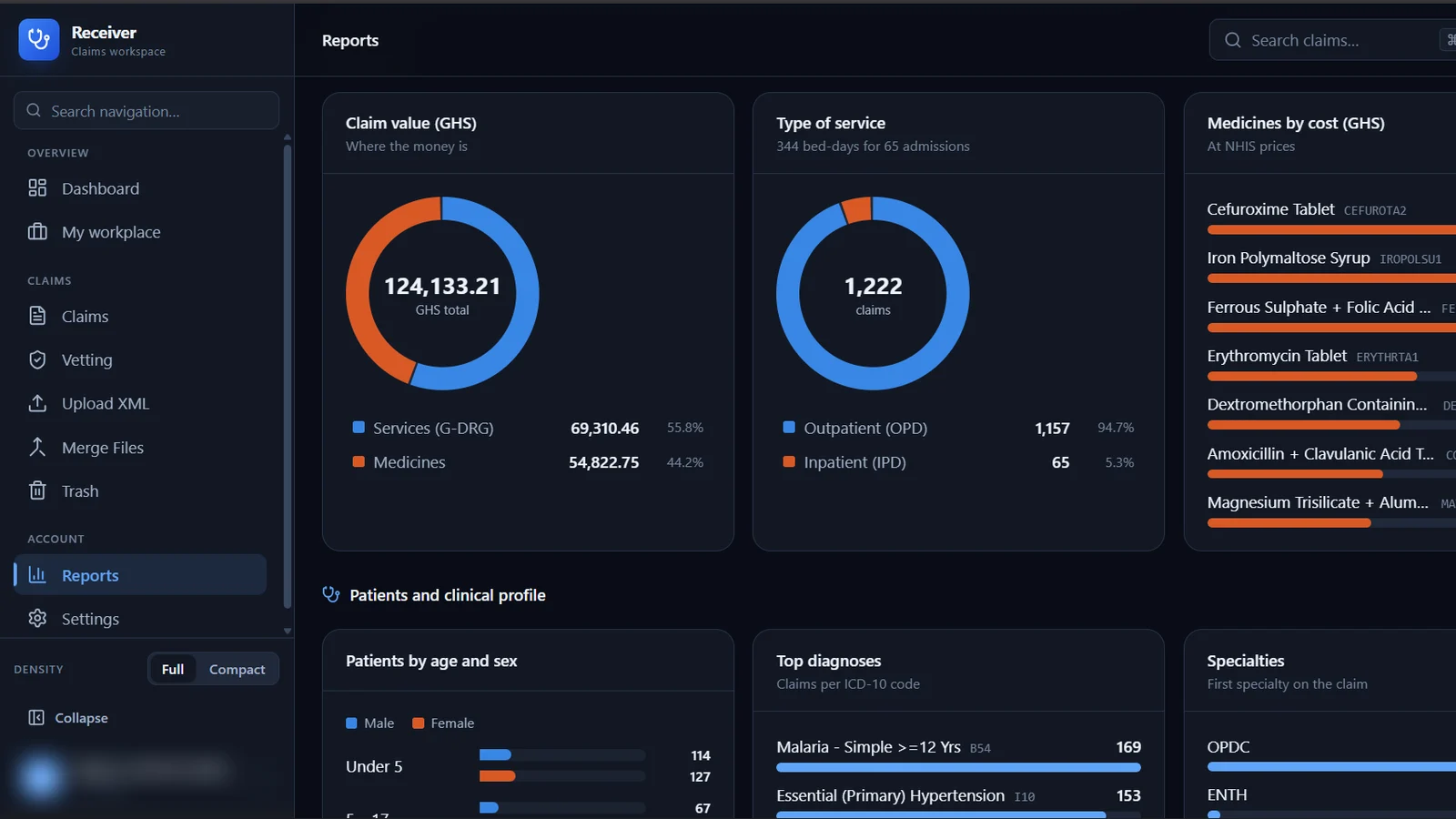Click the stethoscope icon beside Patients heading
Image resolution: width=1456 pixels, height=819 pixels.
331,594
